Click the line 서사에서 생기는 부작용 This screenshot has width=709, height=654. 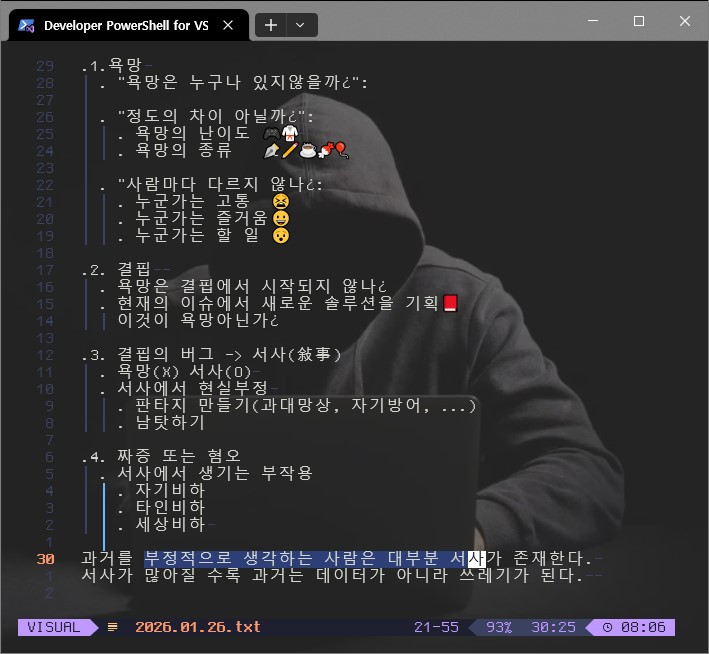(x=215, y=474)
